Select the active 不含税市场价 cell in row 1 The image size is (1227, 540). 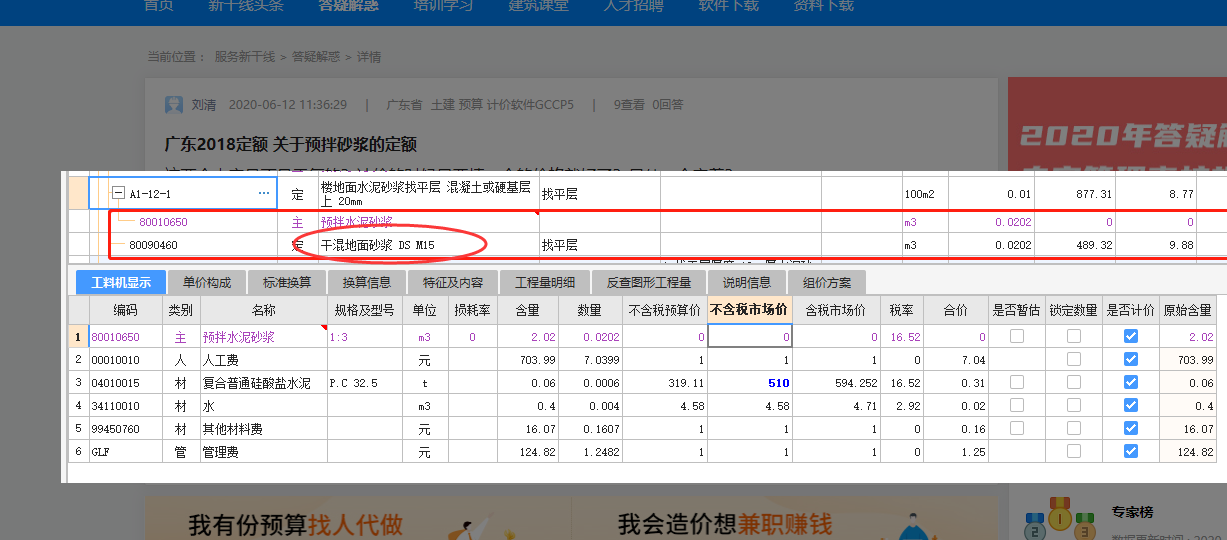(749, 337)
